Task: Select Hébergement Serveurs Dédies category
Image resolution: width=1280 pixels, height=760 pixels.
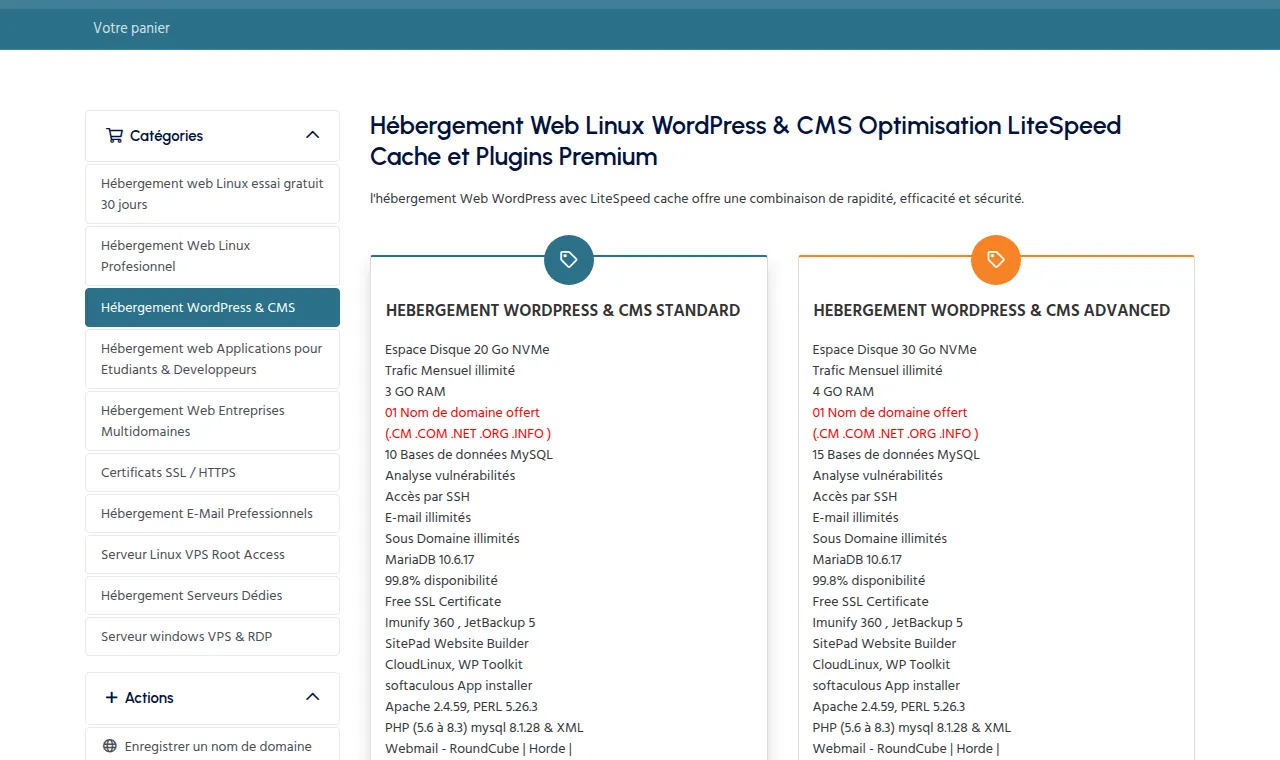Action: pyautogui.click(x=212, y=595)
